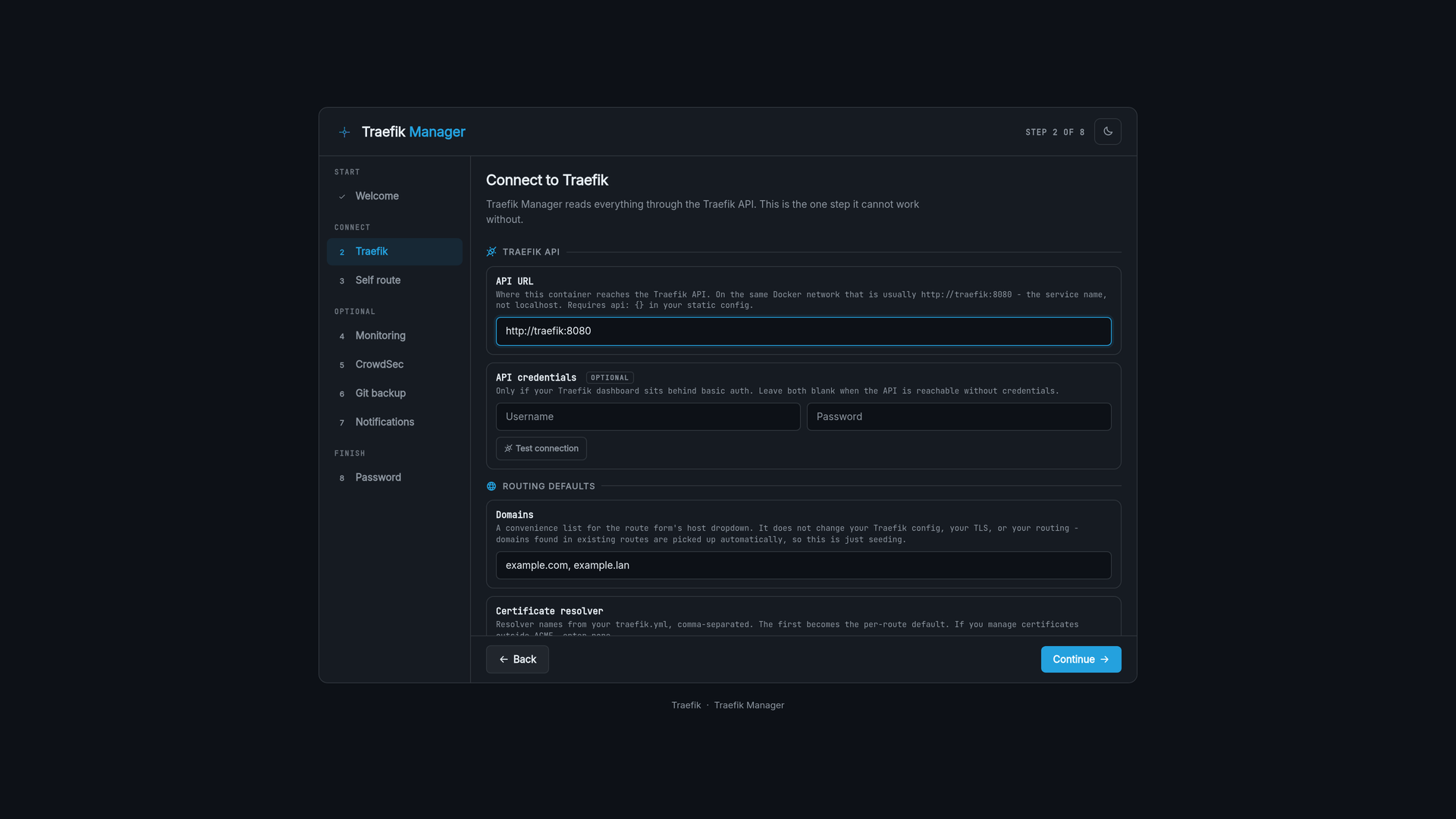
Task: Click the Traefik Manager logo icon
Action: (x=344, y=132)
